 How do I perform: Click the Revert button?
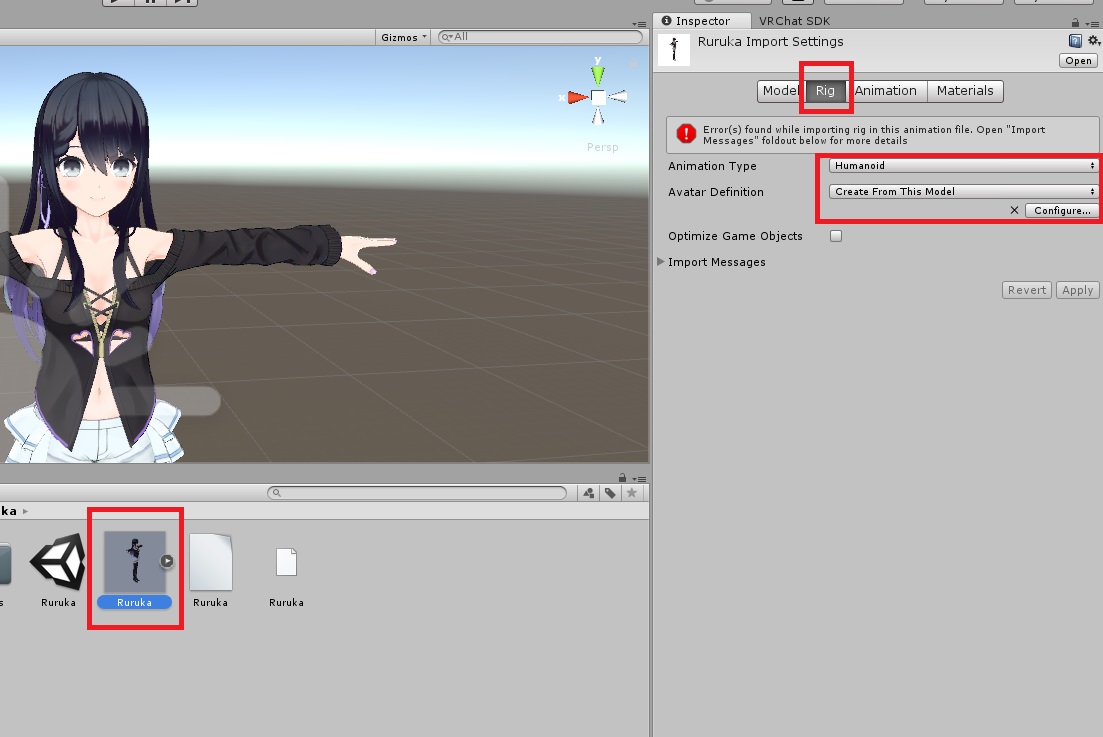tap(1026, 290)
